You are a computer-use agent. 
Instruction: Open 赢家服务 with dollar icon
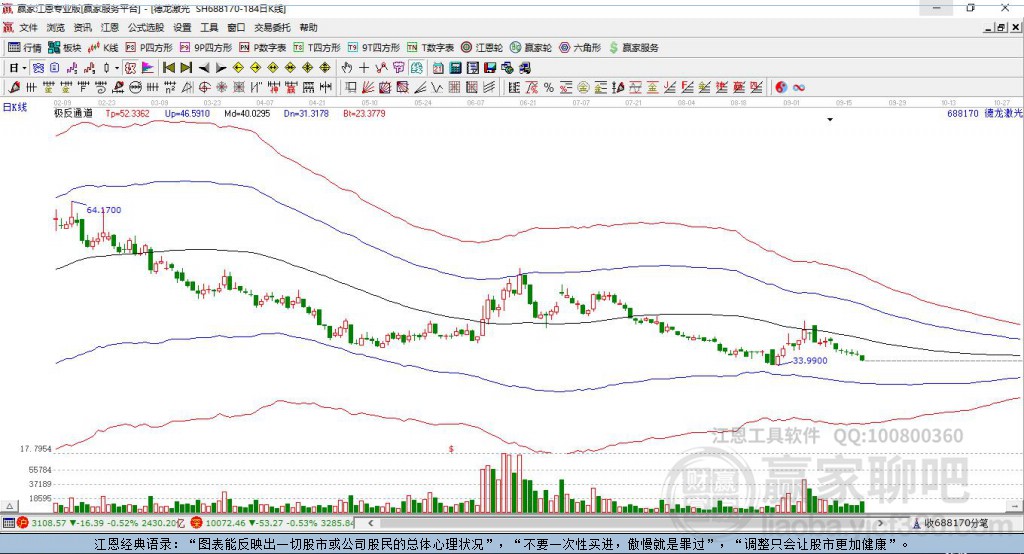point(633,48)
